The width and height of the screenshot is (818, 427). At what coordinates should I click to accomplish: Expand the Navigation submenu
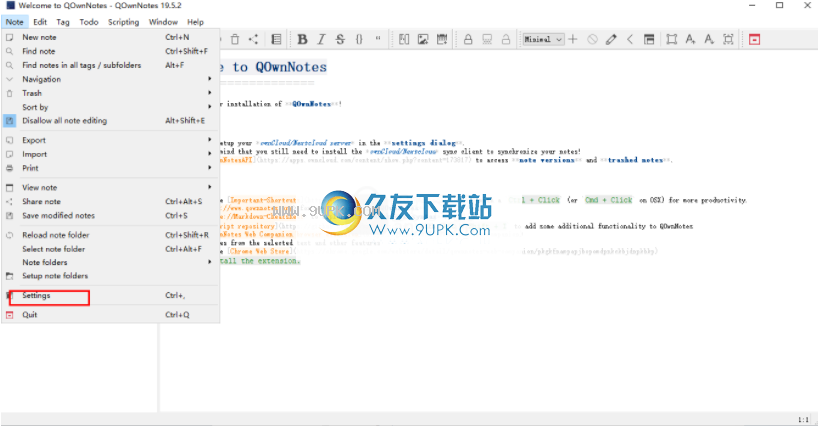(111, 79)
